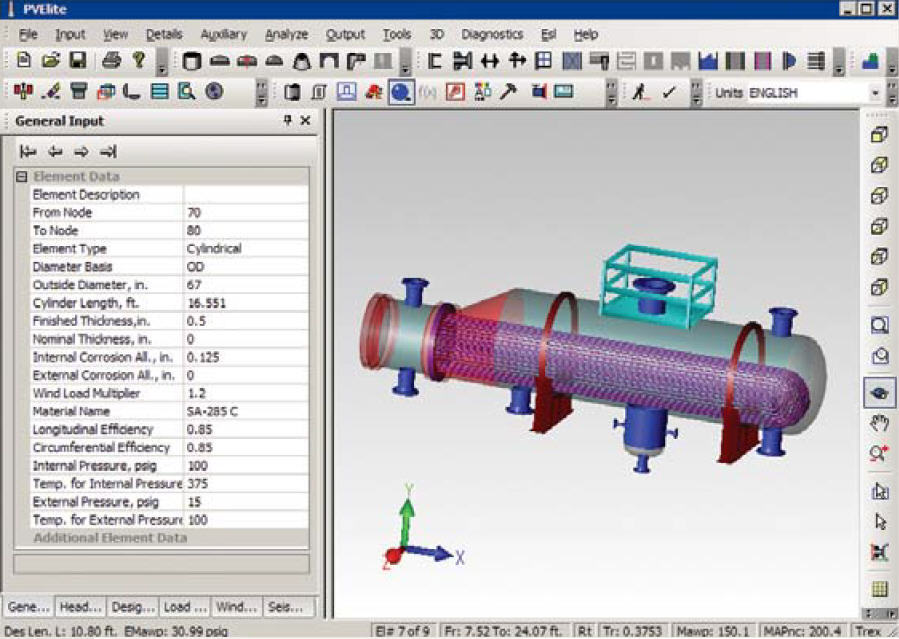Image resolution: width=899 pixels, height=639 pixels.
Task: Edit the Wind Load Multiplier value 1.2
Action: 245,393
